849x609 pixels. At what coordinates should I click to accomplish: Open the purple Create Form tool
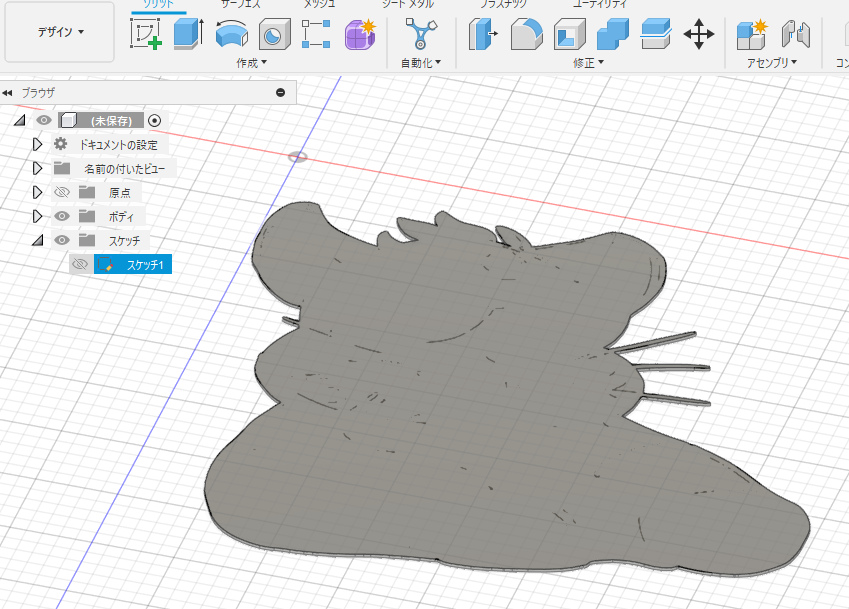tap(360, 34)
